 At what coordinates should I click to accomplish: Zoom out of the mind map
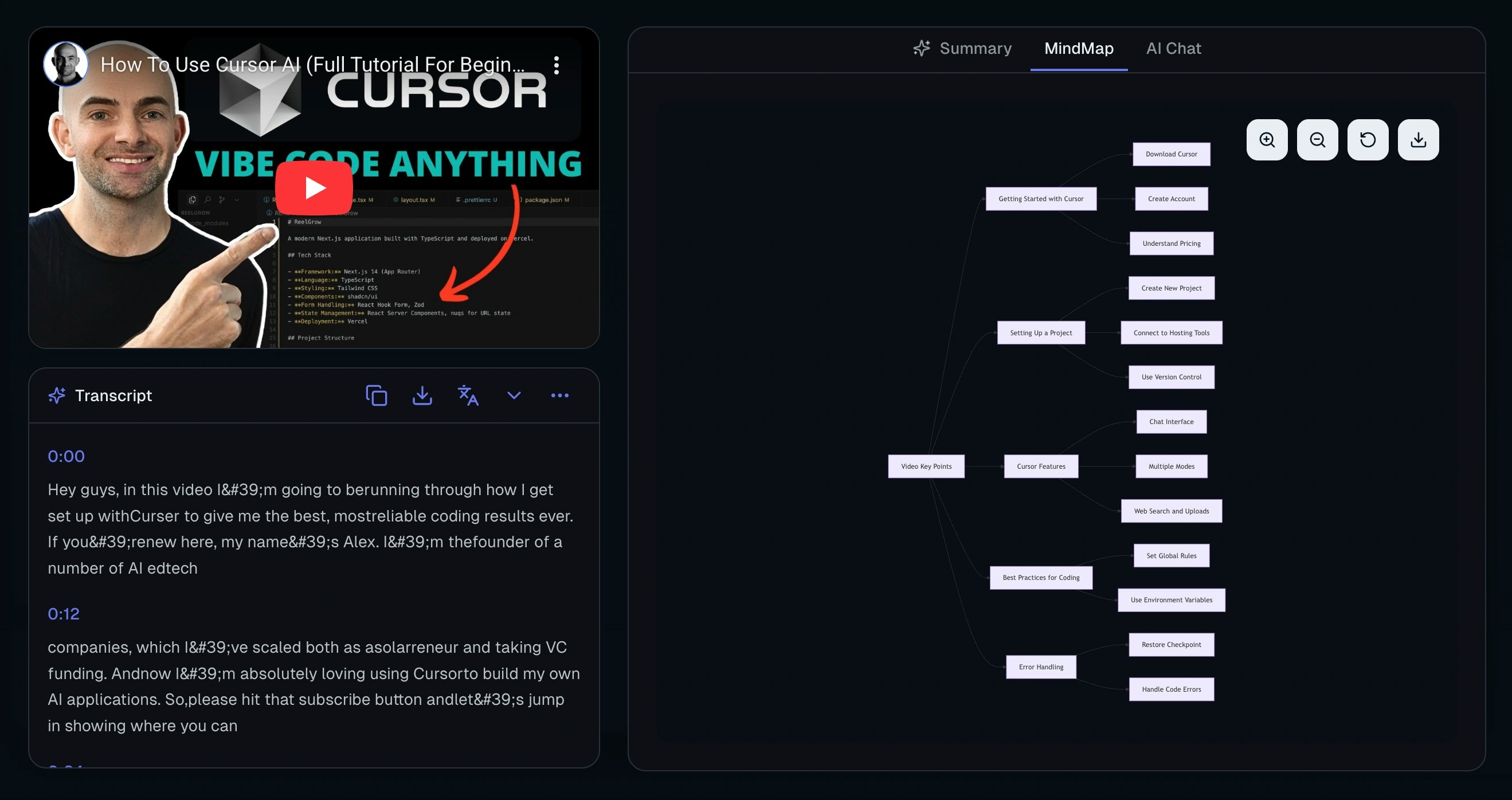(x=1318, y=140)
